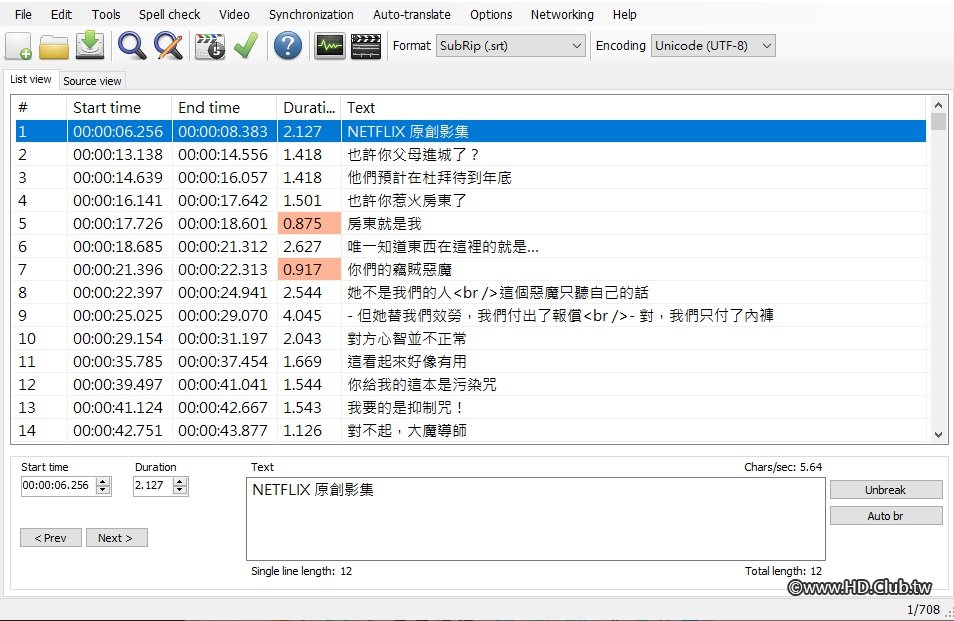Open the Edit menu

click(x=61, y=15)
